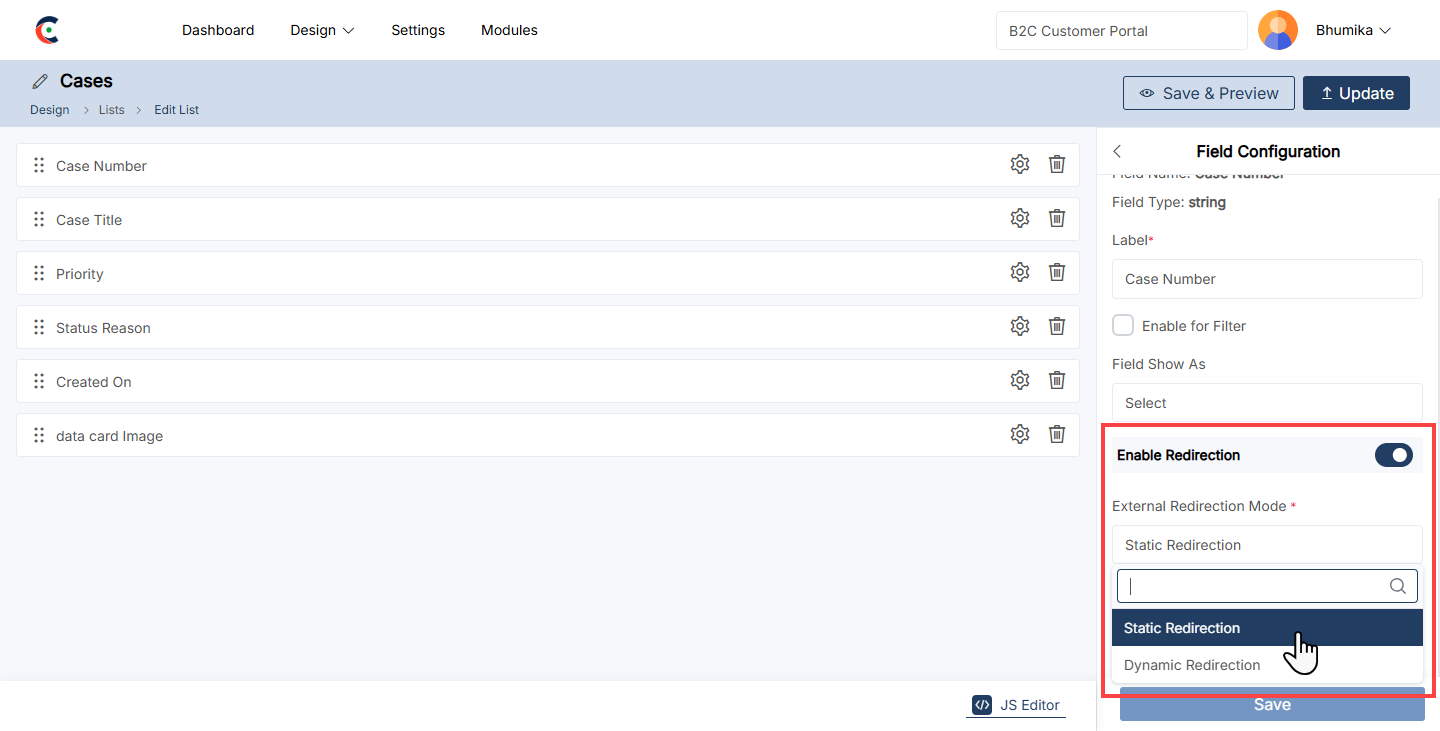Image resolution: width=1440 pixels, height=731 pixels.
Task: Click the Update button
Action: (x=1355, y=93)
